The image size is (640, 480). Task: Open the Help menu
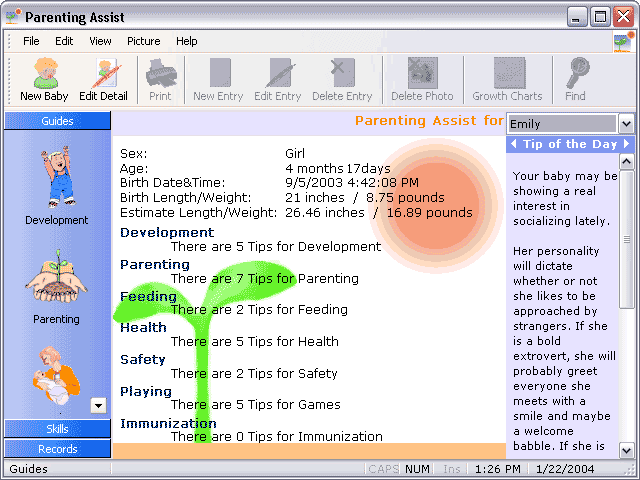tap(187, 41)
